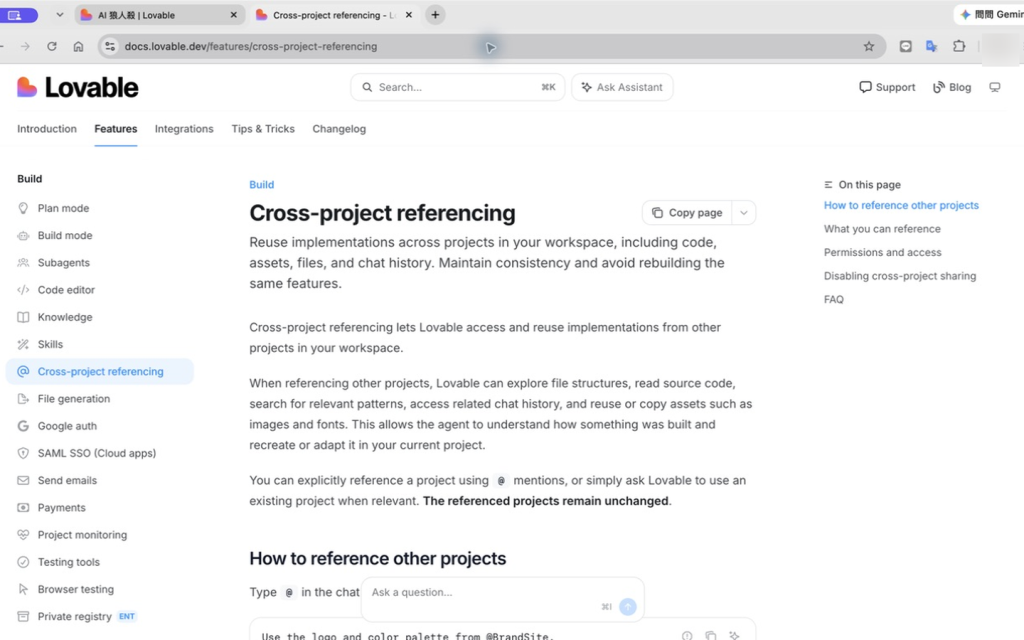Screen dimensions: 1024x640
Task: Click the Build breadcrumb link
Action: (261, 185)
